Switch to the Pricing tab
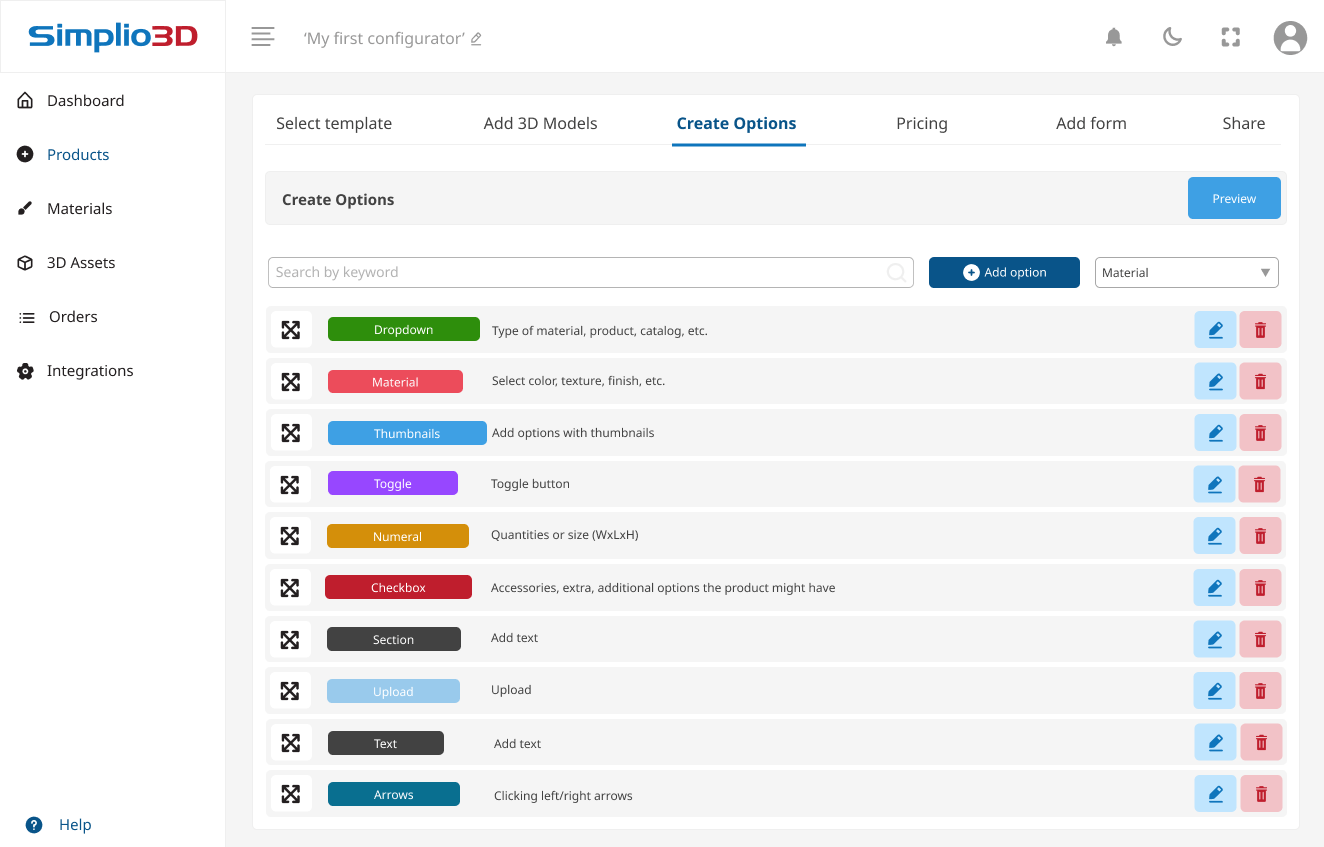1324x847 pixels. [921, 123]
